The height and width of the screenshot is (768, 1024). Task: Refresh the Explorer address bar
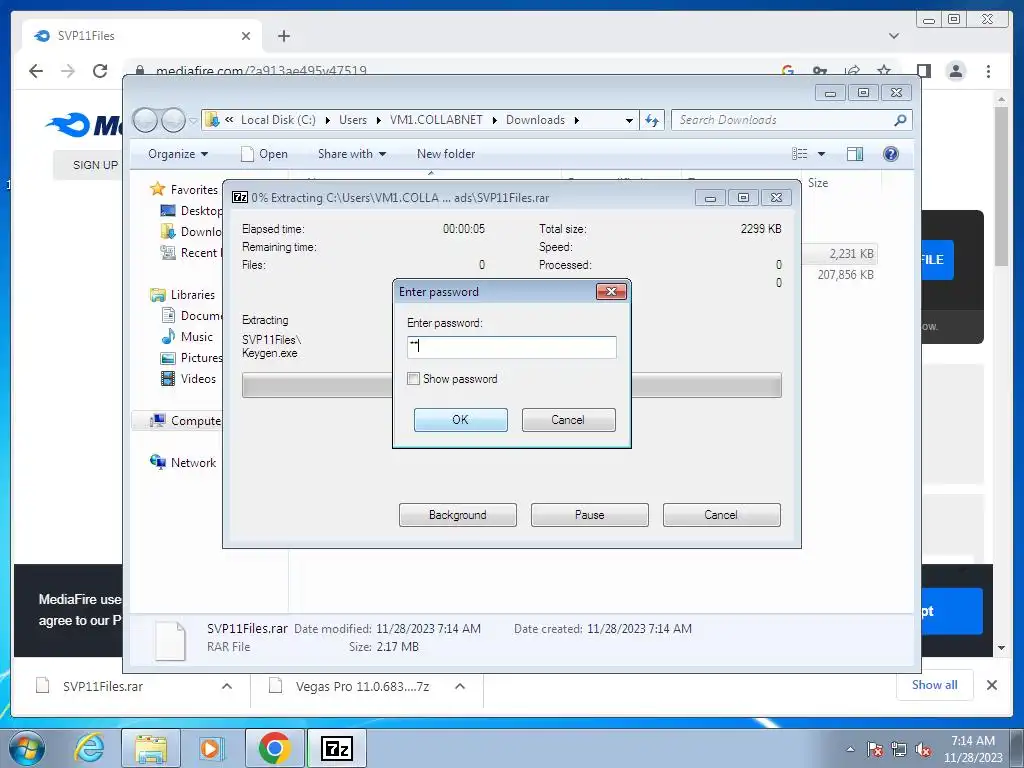pos(652,120)
